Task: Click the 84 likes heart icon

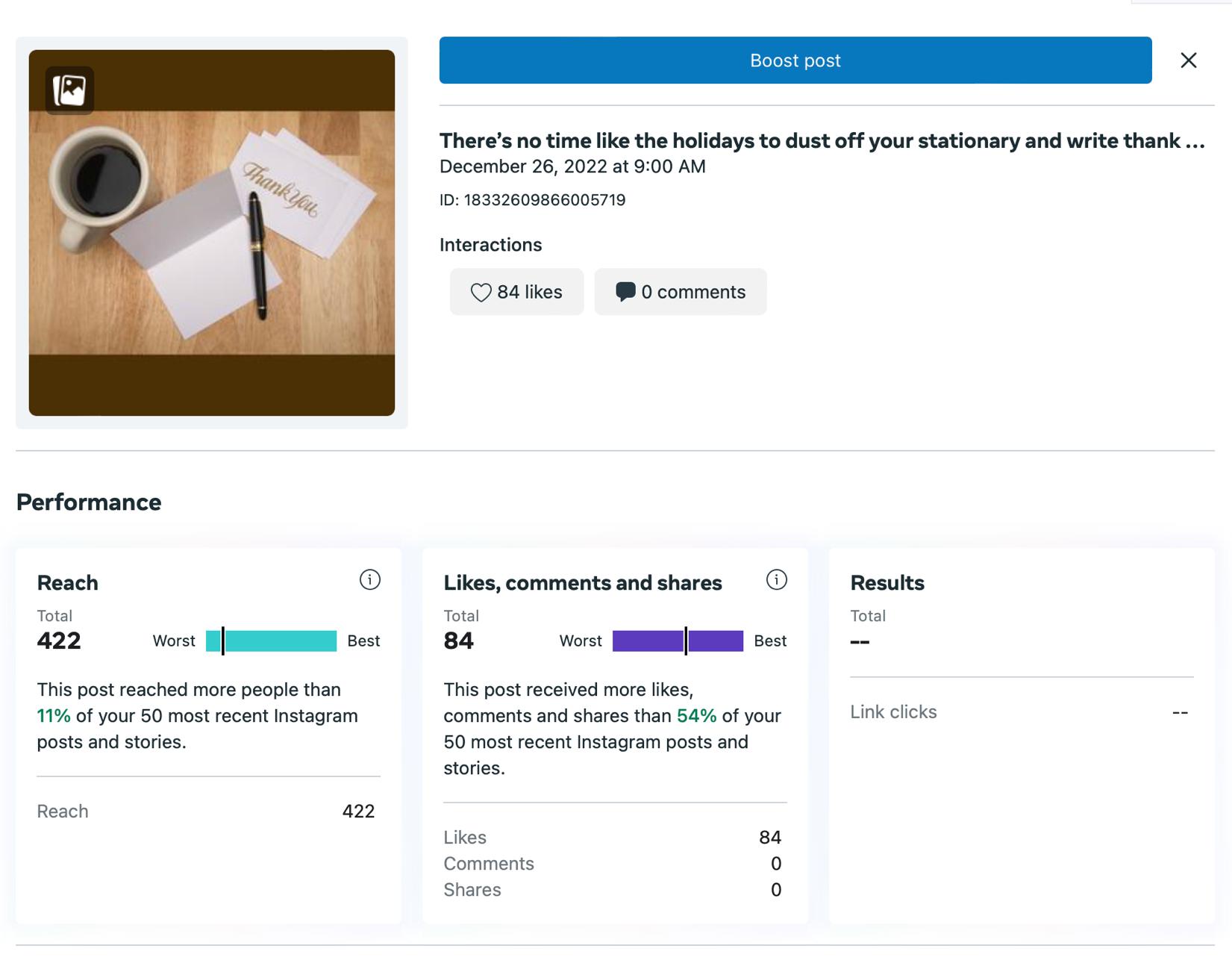Action: (481, 293)
